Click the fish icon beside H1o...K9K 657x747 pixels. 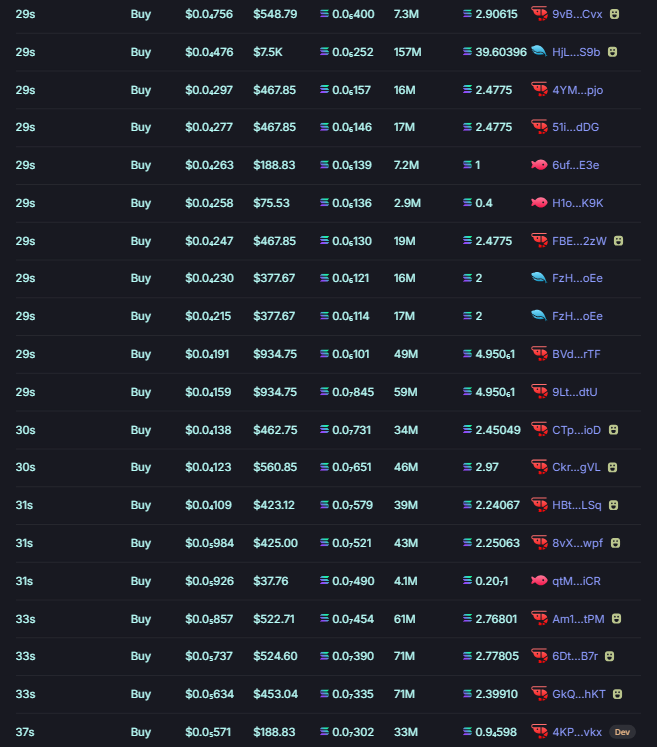pos(539,202)
